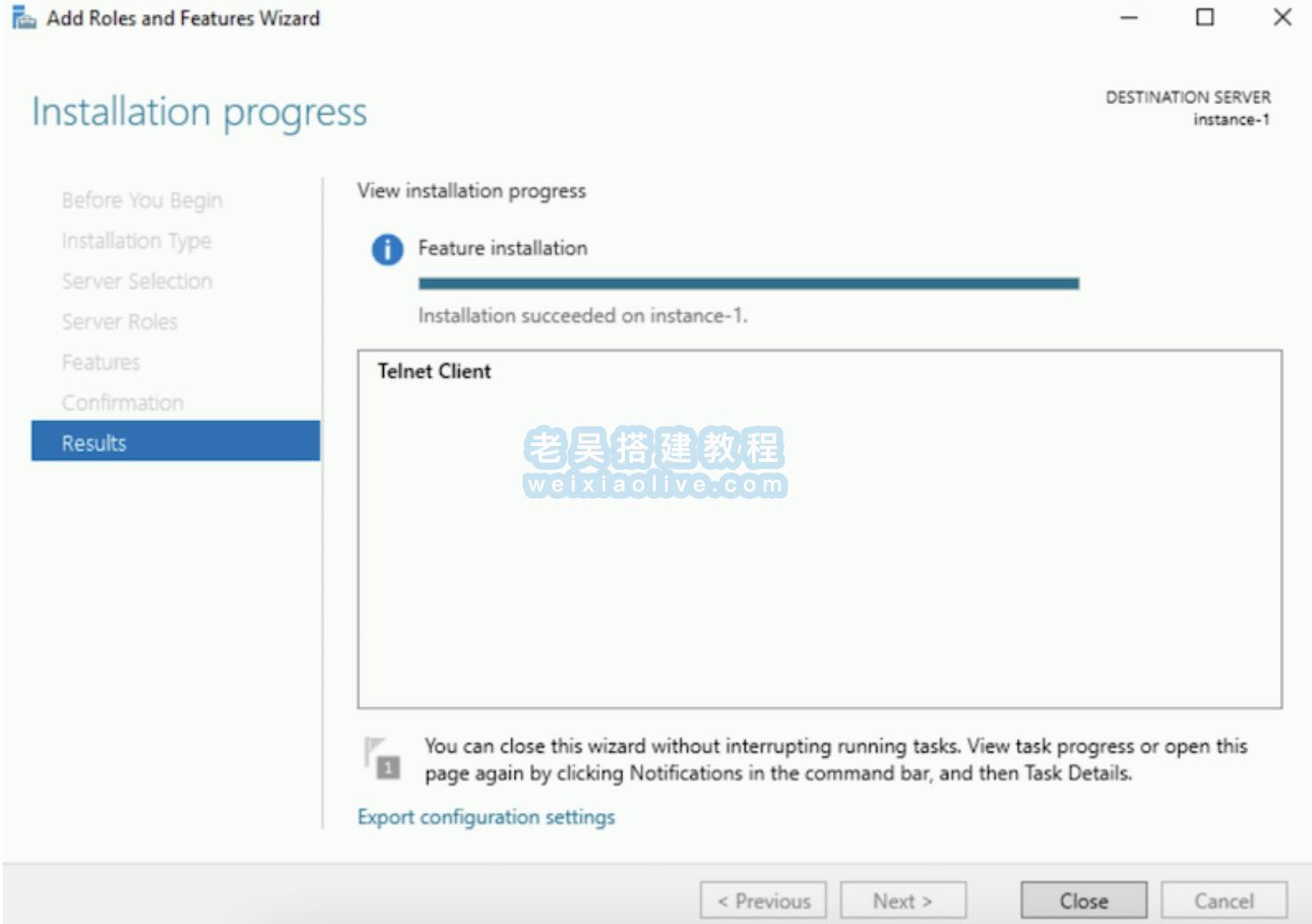Jump to the Features step
Image resolution: width=1312 pixels, height=924 pixels.
[x=100, y=362]
